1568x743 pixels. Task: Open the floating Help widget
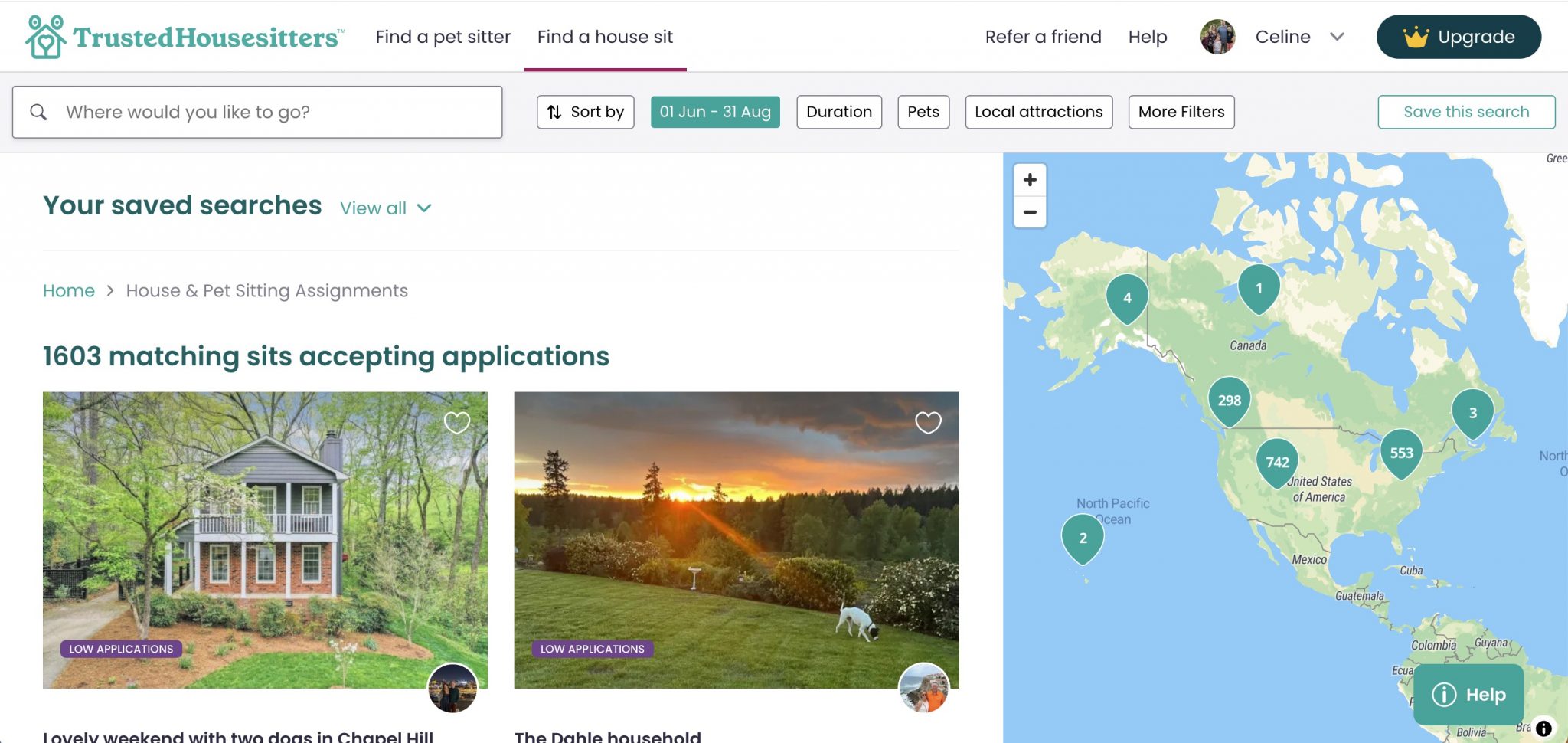pos(1468,695)
